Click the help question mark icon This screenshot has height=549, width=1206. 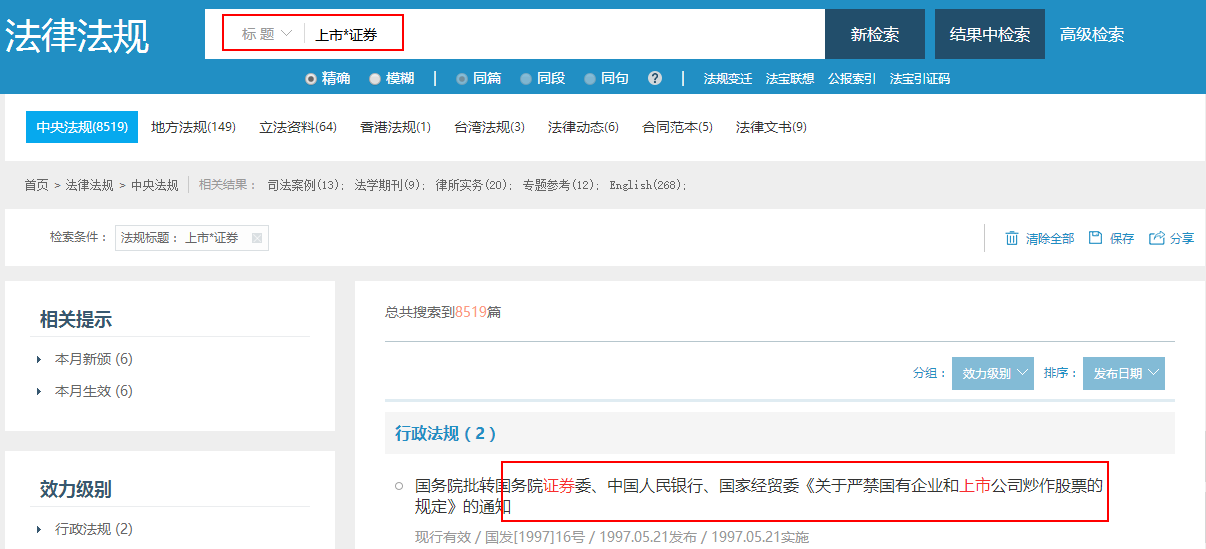click(655, 78)
